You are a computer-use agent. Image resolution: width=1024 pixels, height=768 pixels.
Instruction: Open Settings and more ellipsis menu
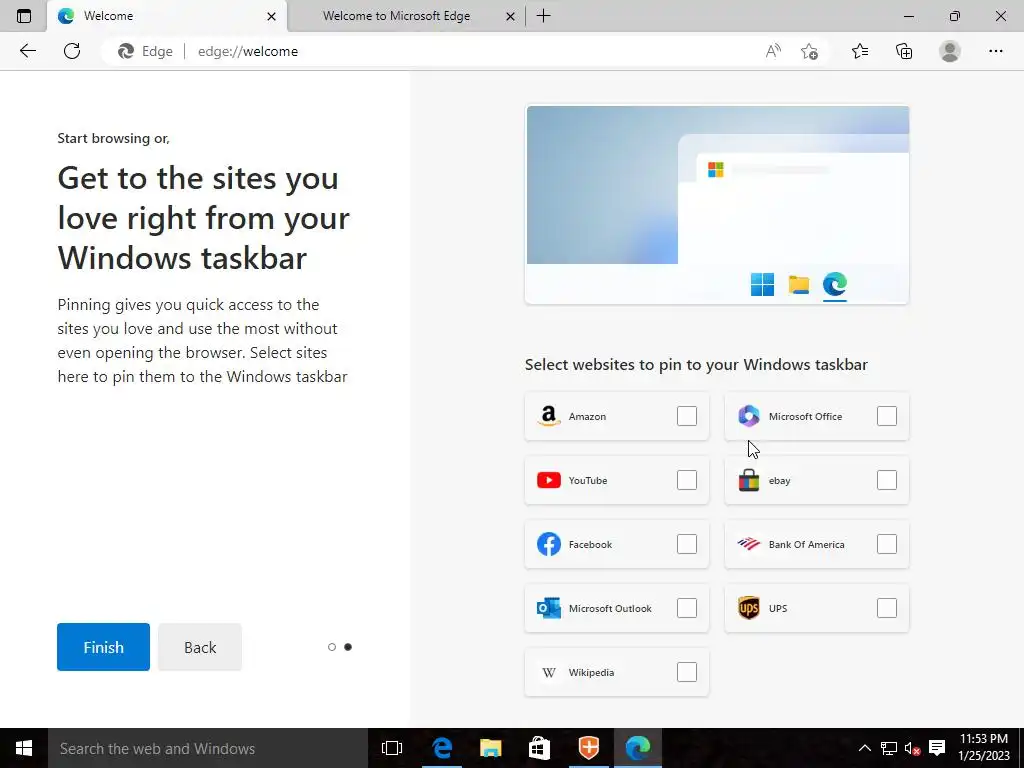[995, 51]
